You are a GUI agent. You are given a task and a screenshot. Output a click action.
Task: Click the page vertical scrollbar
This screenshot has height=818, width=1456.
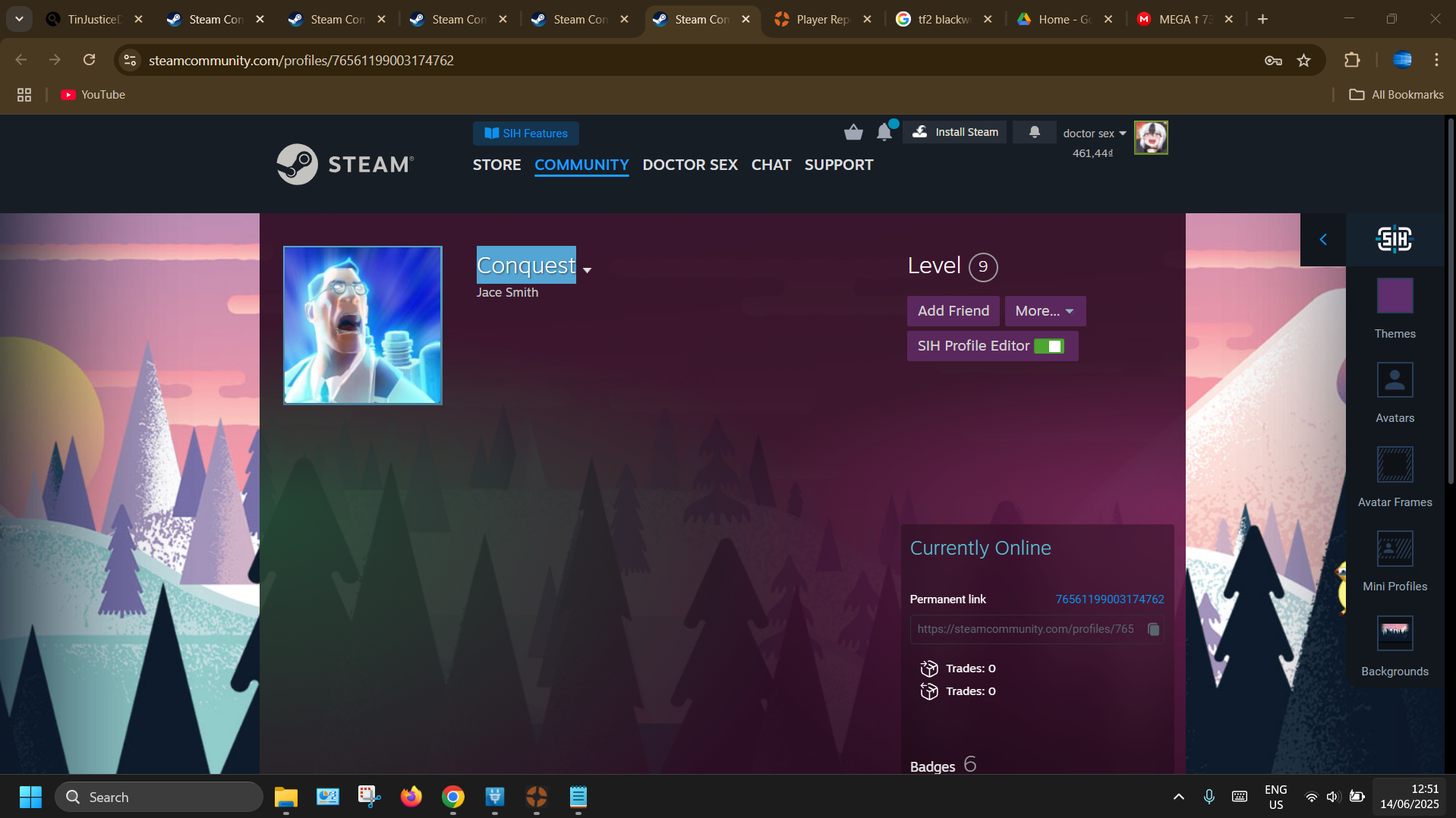[x=1451, y=300]
